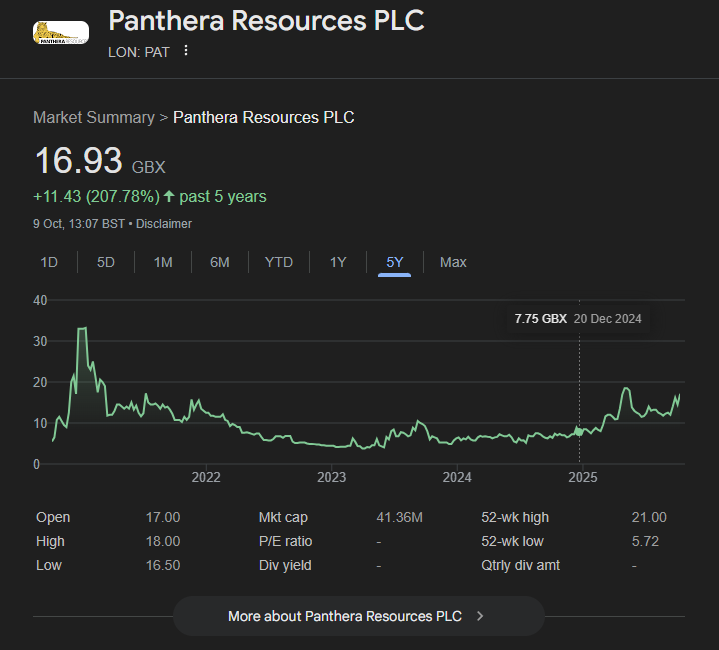Switch chart to 6M range
The image size is (719, 650).
(x=220, y=262)
